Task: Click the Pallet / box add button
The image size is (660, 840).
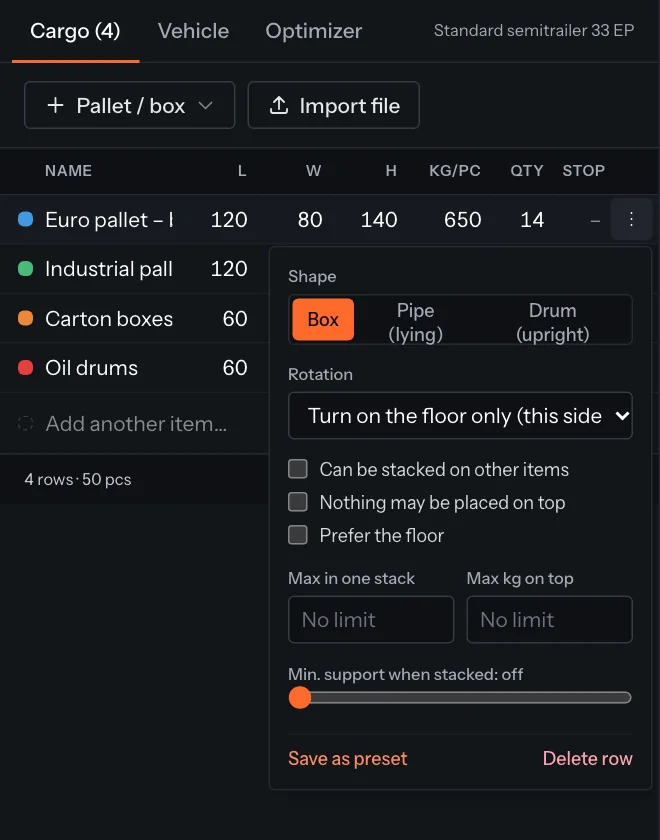Action: 130,105
